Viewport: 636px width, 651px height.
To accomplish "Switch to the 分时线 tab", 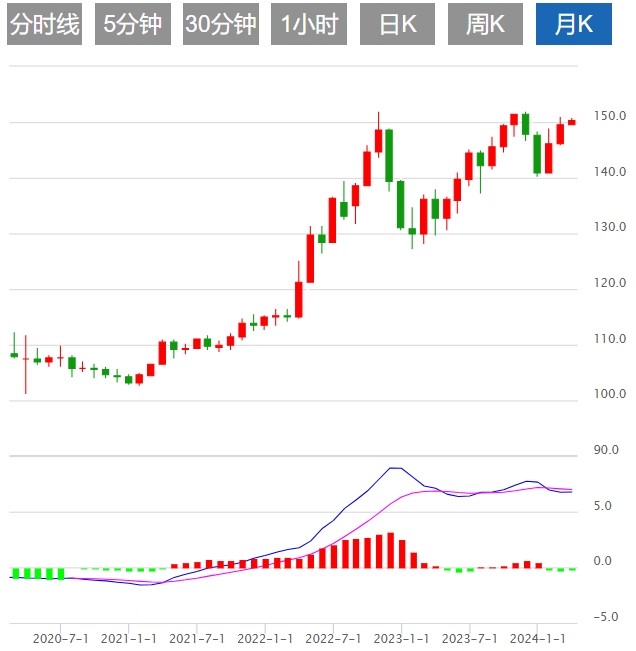I will tap(44, 25).
